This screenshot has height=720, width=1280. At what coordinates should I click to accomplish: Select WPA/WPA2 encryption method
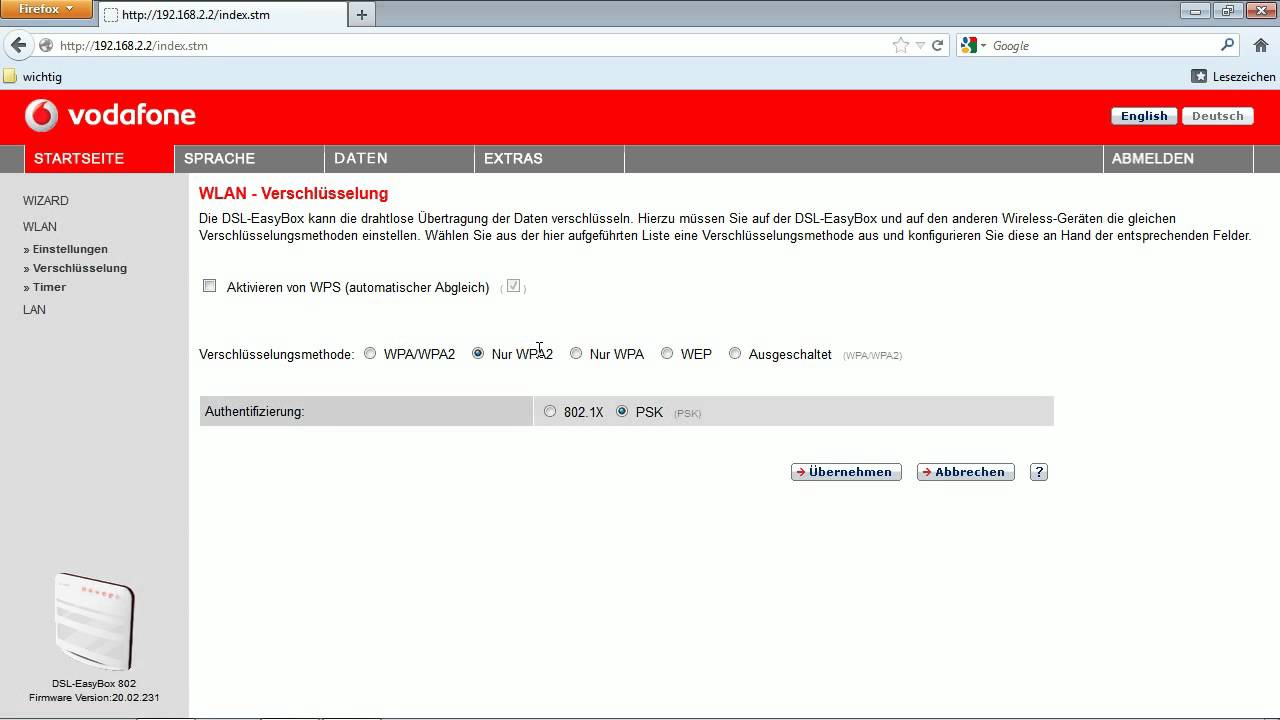point(370,353)
